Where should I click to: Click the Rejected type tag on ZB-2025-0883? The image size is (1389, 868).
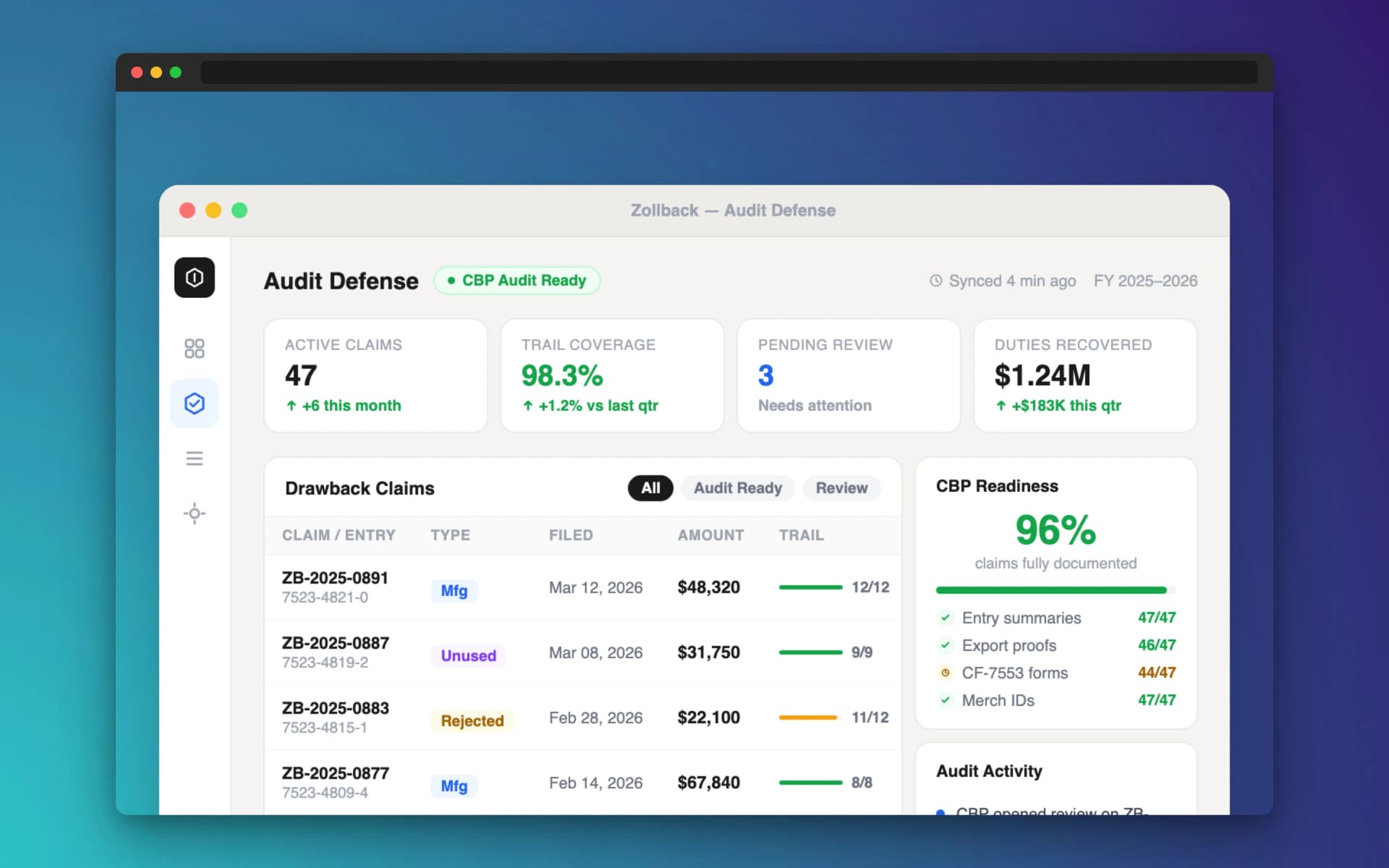coord(472,721)
